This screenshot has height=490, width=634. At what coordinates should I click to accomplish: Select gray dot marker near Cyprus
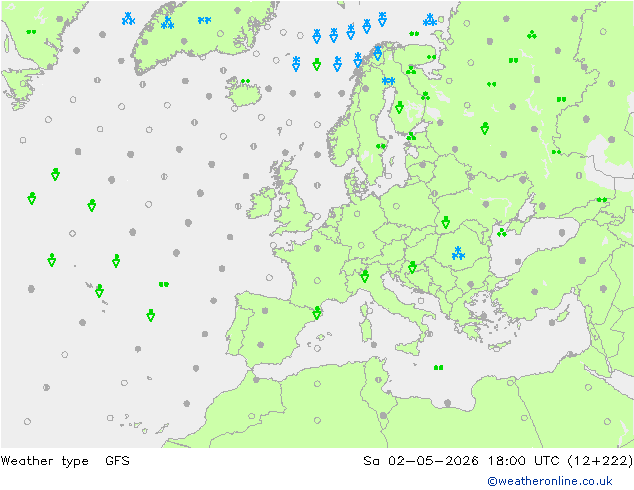pyautogui.click(x=552, y=322)
